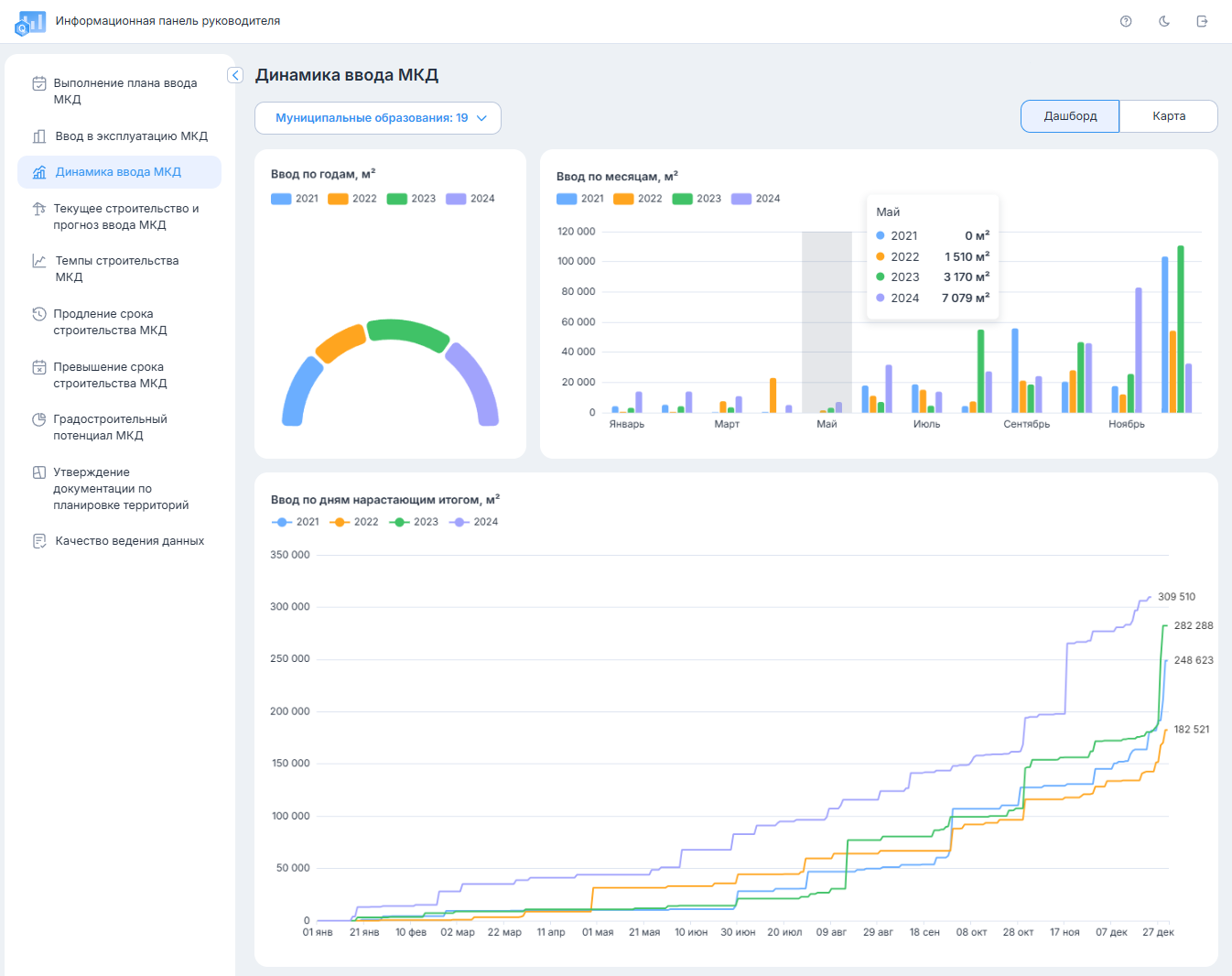Image resolution: width=1232 pixels, height=976 pixels.
Task: Open Продление срока строительства МКД page
Action: [119, 322]
